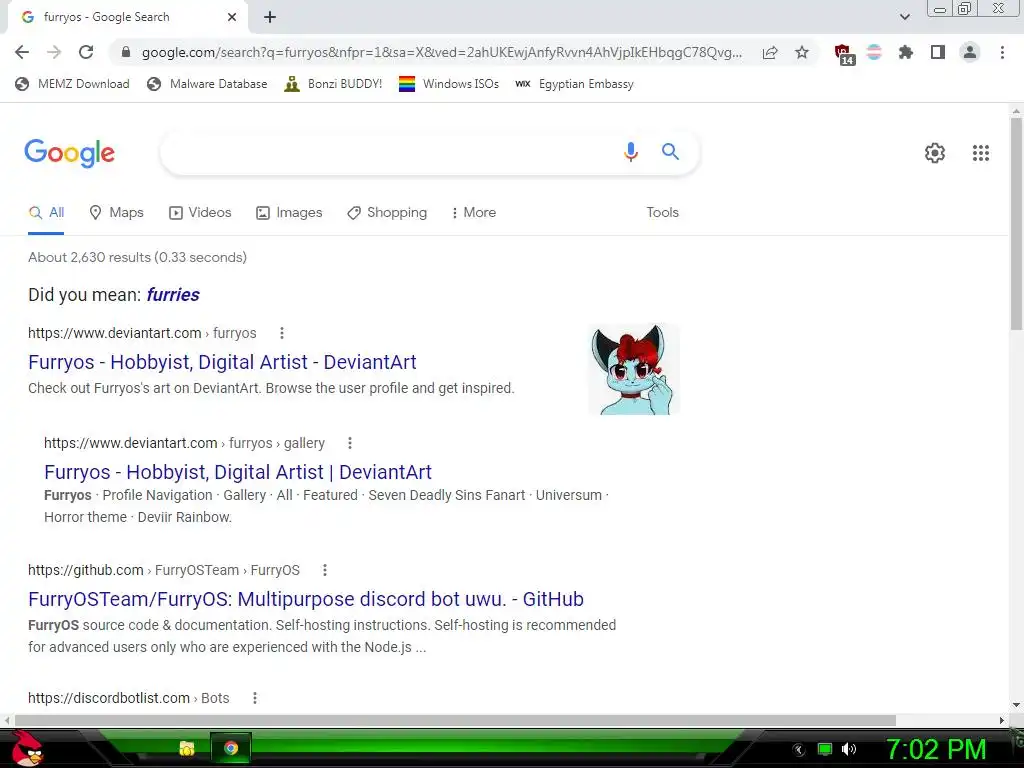Click the discordbotlist.com › Bots URL text
This screenshot has height=768, width=1024.
(x=129, y=698)
